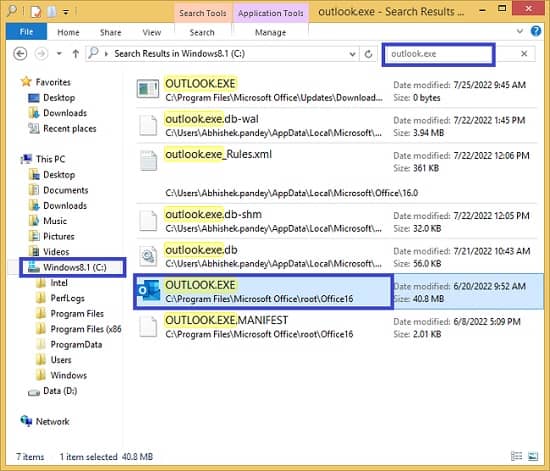Clear the search box with X

tap(524, 54)
